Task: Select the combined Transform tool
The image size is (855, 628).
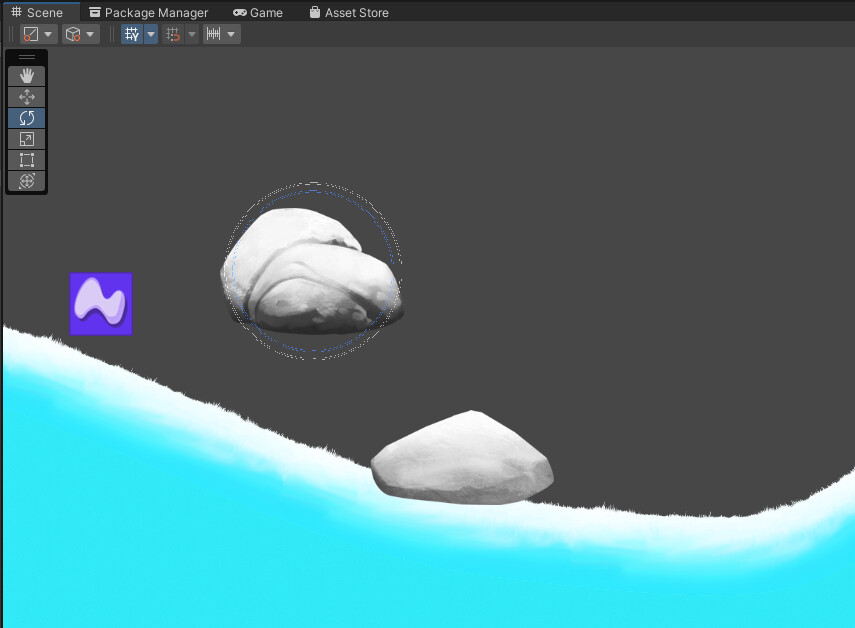Action: pyautogui.click(x=26, y=181)
